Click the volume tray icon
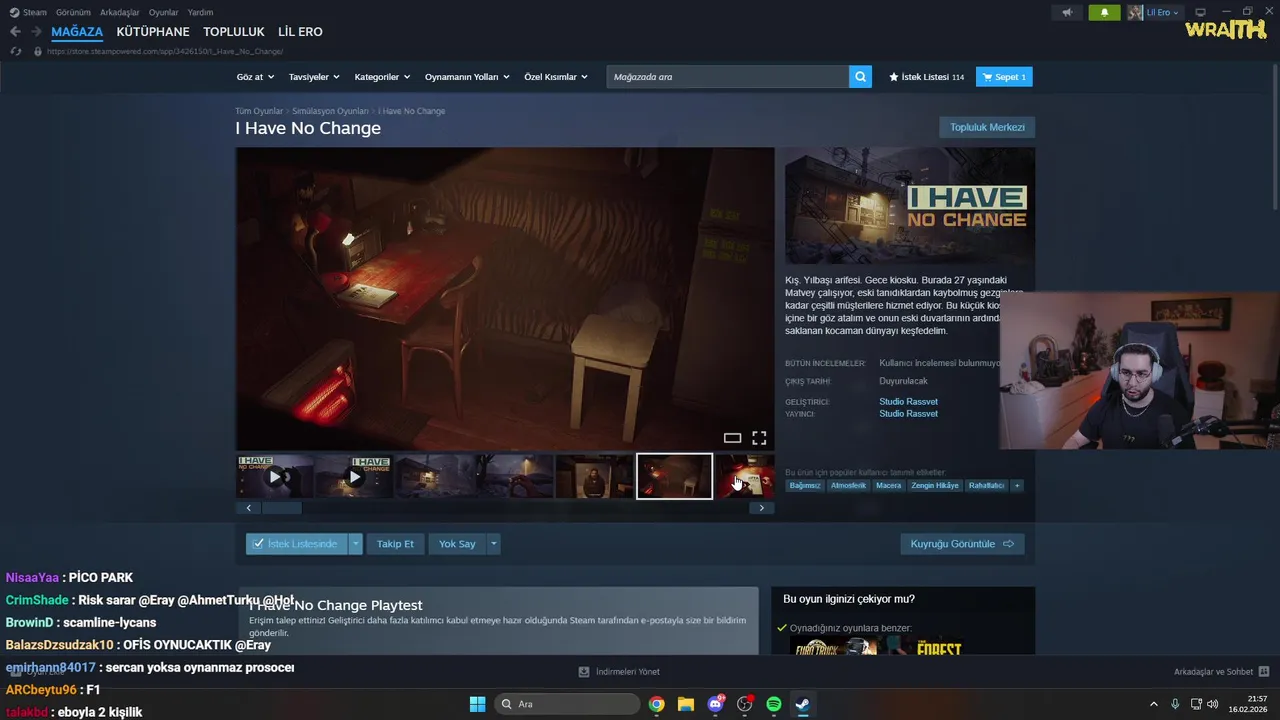Image resolution: width=1280 pixels, height=720 pixels. click(x=1213, y=704)
